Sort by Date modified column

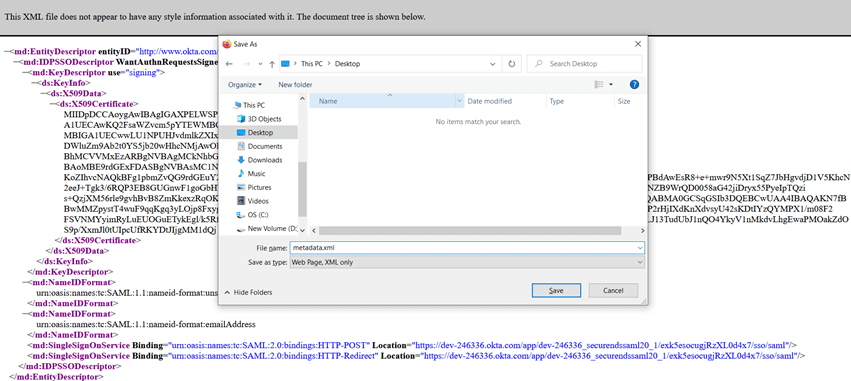pos(490,101)
